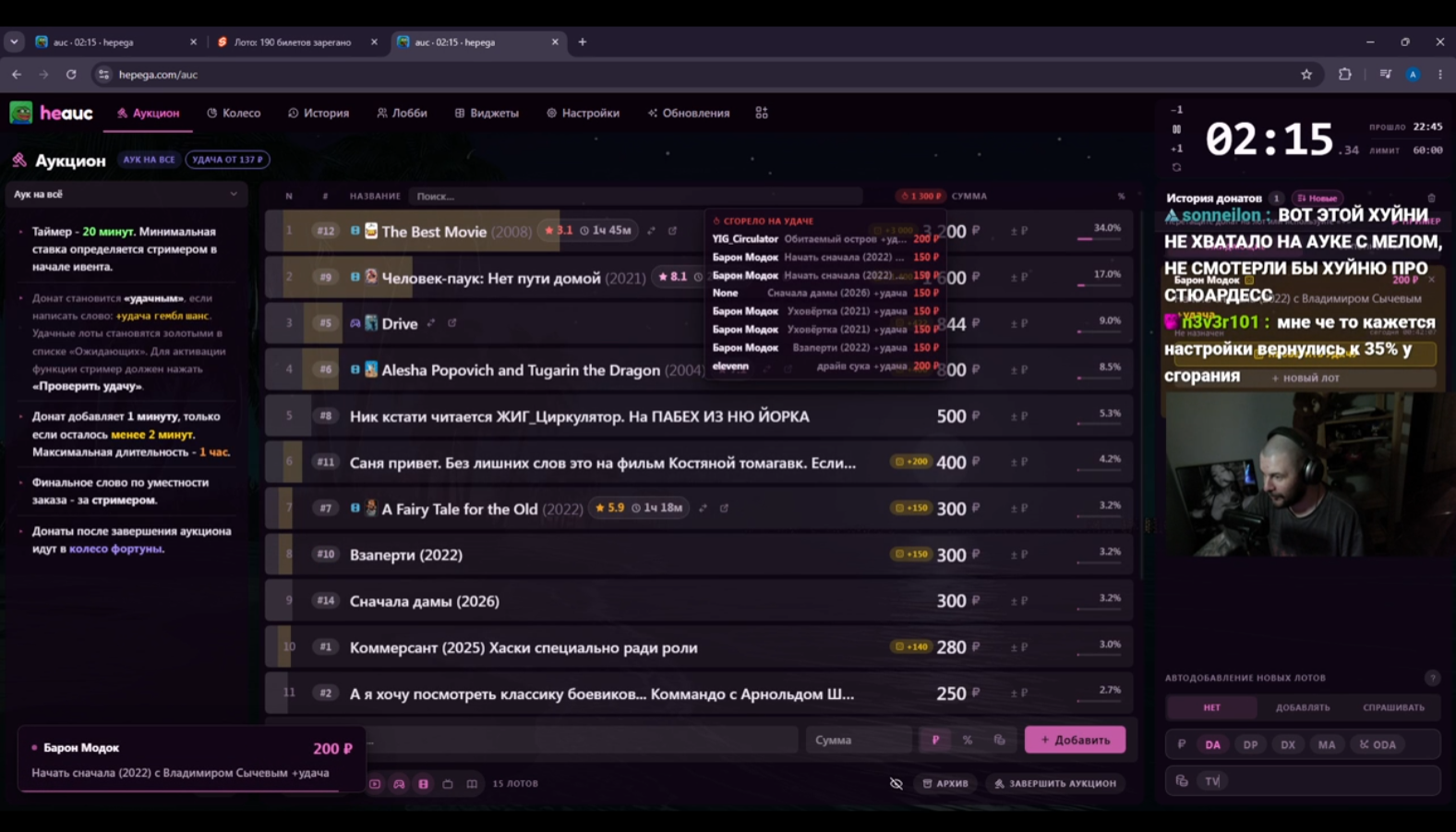Reset the auction timer
The image size is (1456, 832).
point(1176,168)
